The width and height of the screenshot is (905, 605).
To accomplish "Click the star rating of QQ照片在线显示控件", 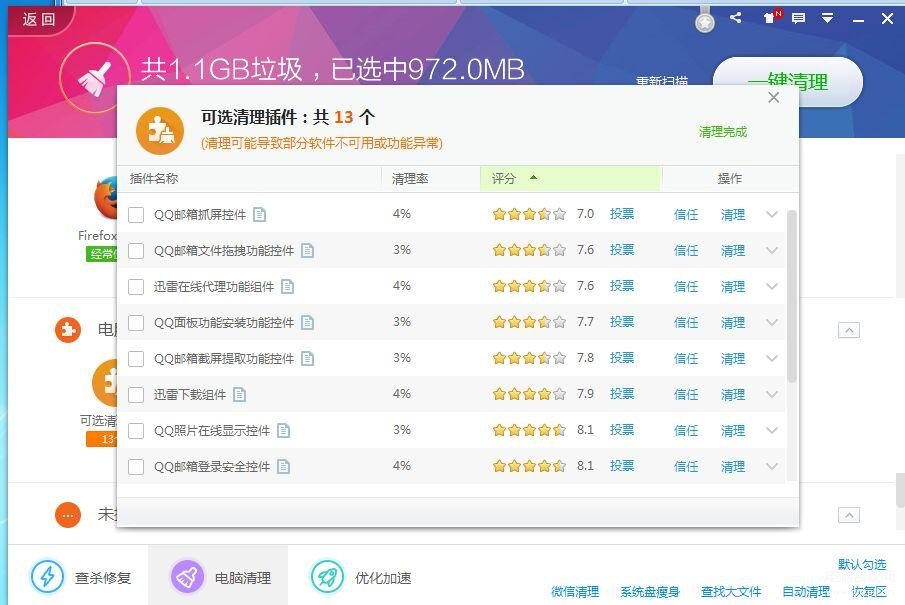I will [x=529, y=430].
